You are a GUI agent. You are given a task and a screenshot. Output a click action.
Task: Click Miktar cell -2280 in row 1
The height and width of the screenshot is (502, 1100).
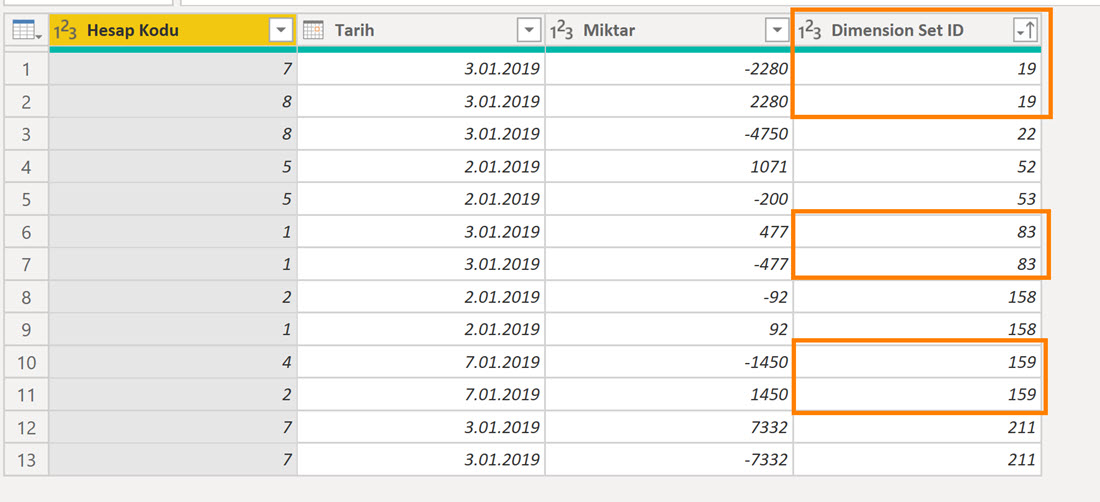[670, 69]
